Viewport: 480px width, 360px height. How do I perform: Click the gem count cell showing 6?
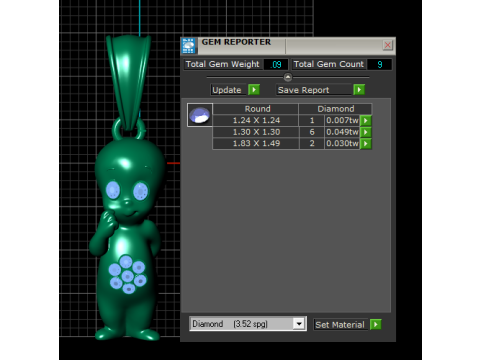tap(312, 132)
